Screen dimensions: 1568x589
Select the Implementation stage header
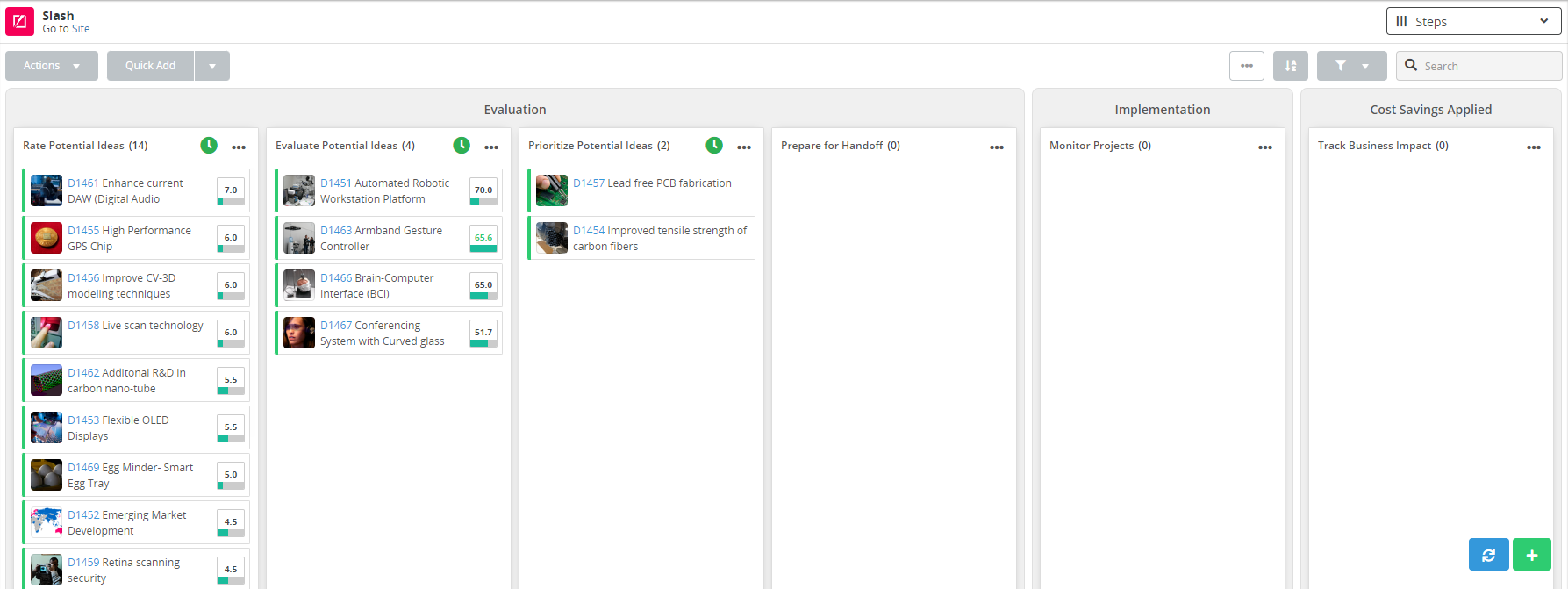(x=1163, y=110)
